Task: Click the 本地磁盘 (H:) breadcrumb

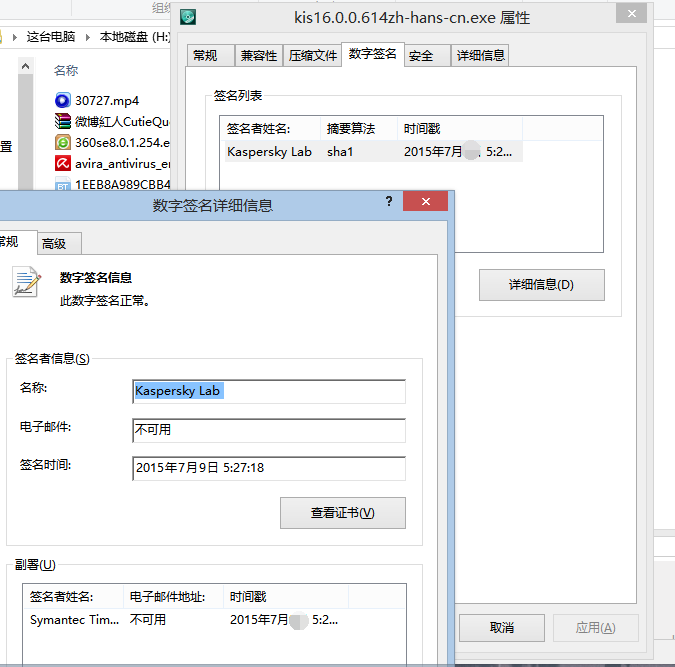Action: [x=135, y=37]
